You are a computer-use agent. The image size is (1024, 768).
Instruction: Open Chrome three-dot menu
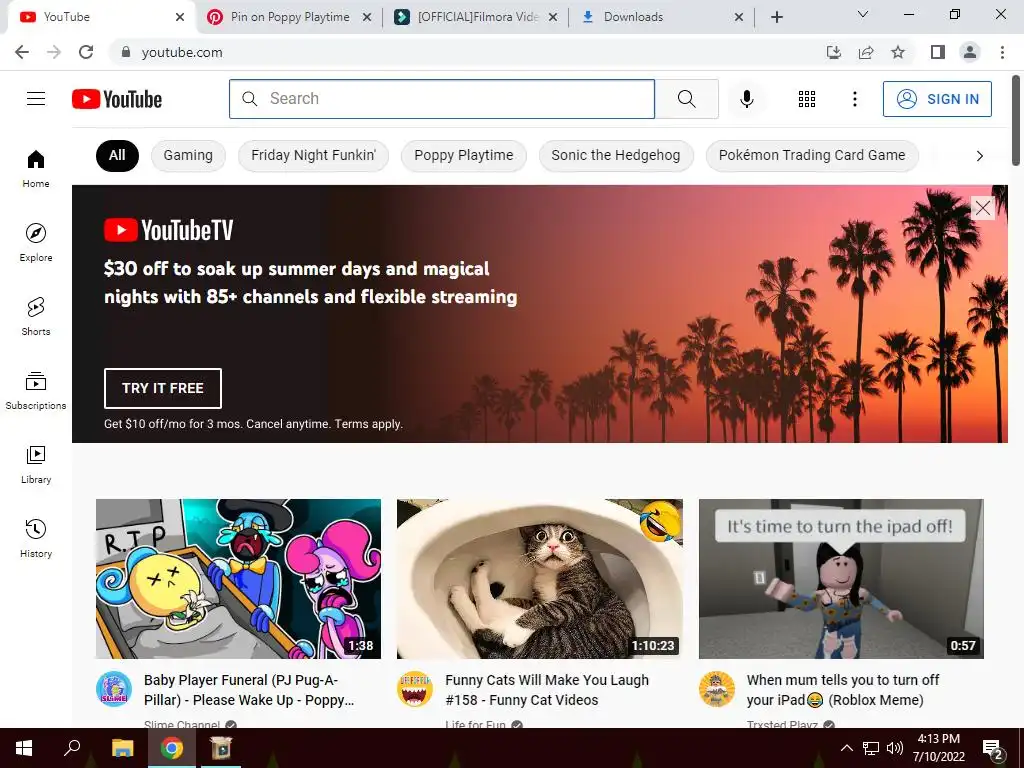[x=1002, y=52]
